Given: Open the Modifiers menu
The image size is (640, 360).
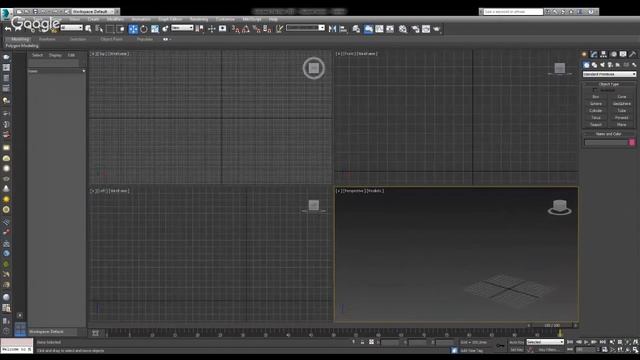Looking at the screenshot, I should (115, 19).
